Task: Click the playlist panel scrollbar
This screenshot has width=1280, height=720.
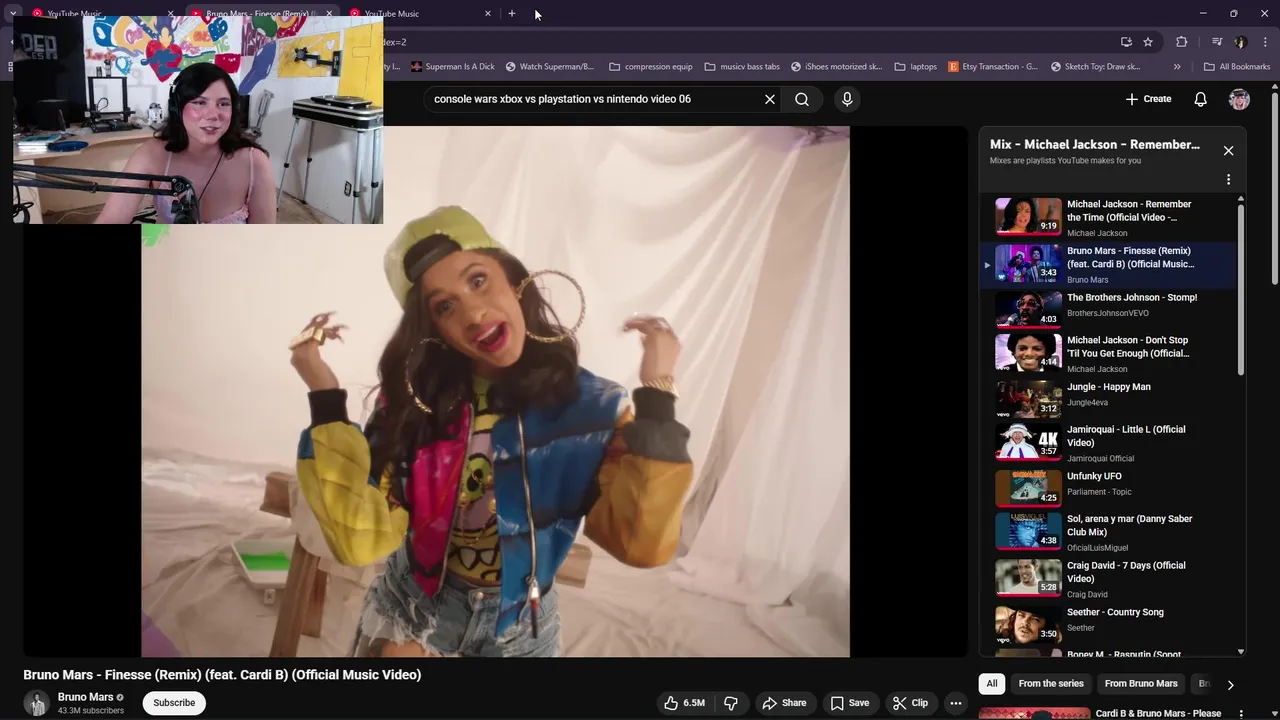Action: pyautogui.click(x=1241, y=290)
